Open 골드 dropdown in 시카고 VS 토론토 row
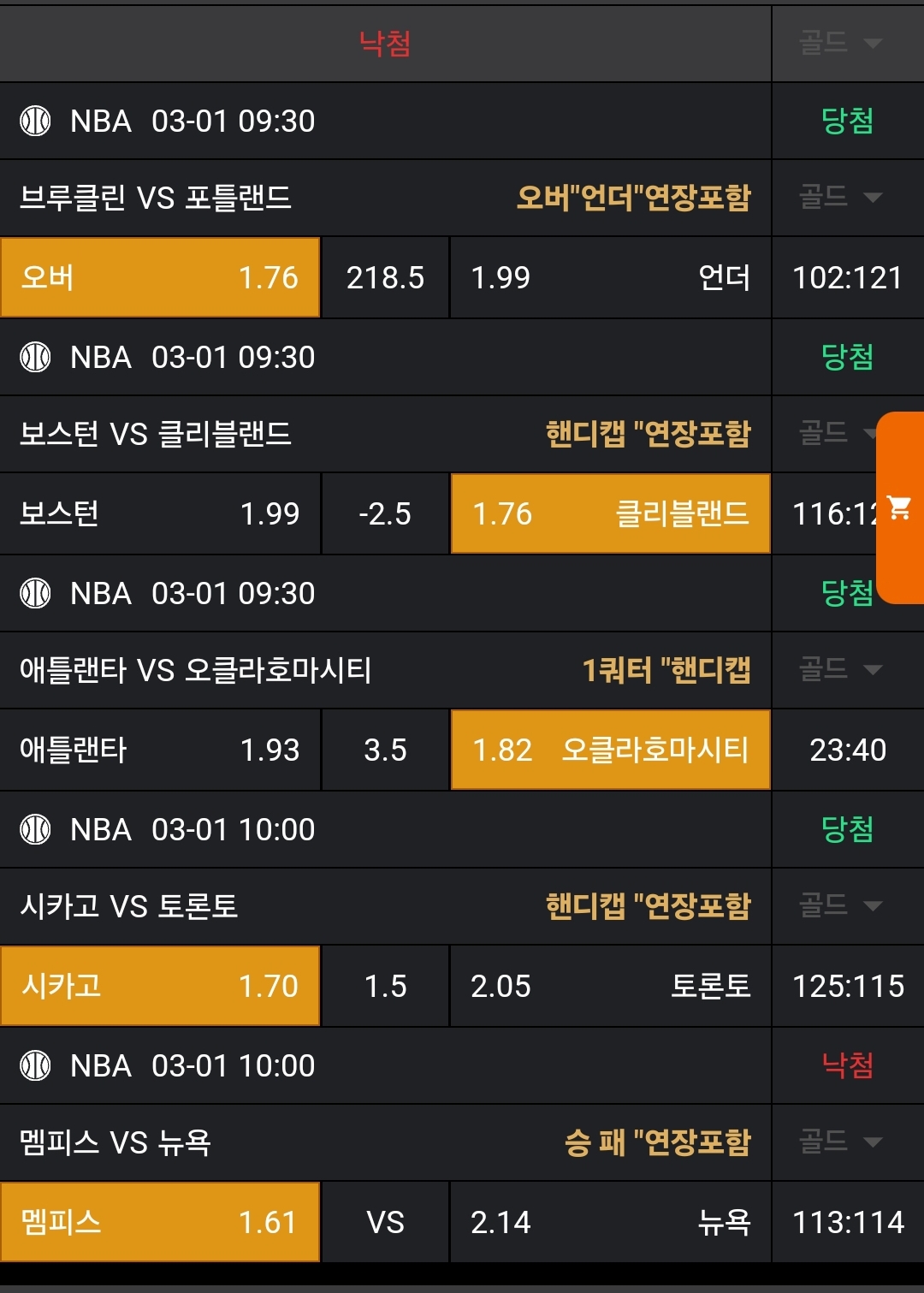The width and height of the screenshot is (924, 1293). [840, 905]
